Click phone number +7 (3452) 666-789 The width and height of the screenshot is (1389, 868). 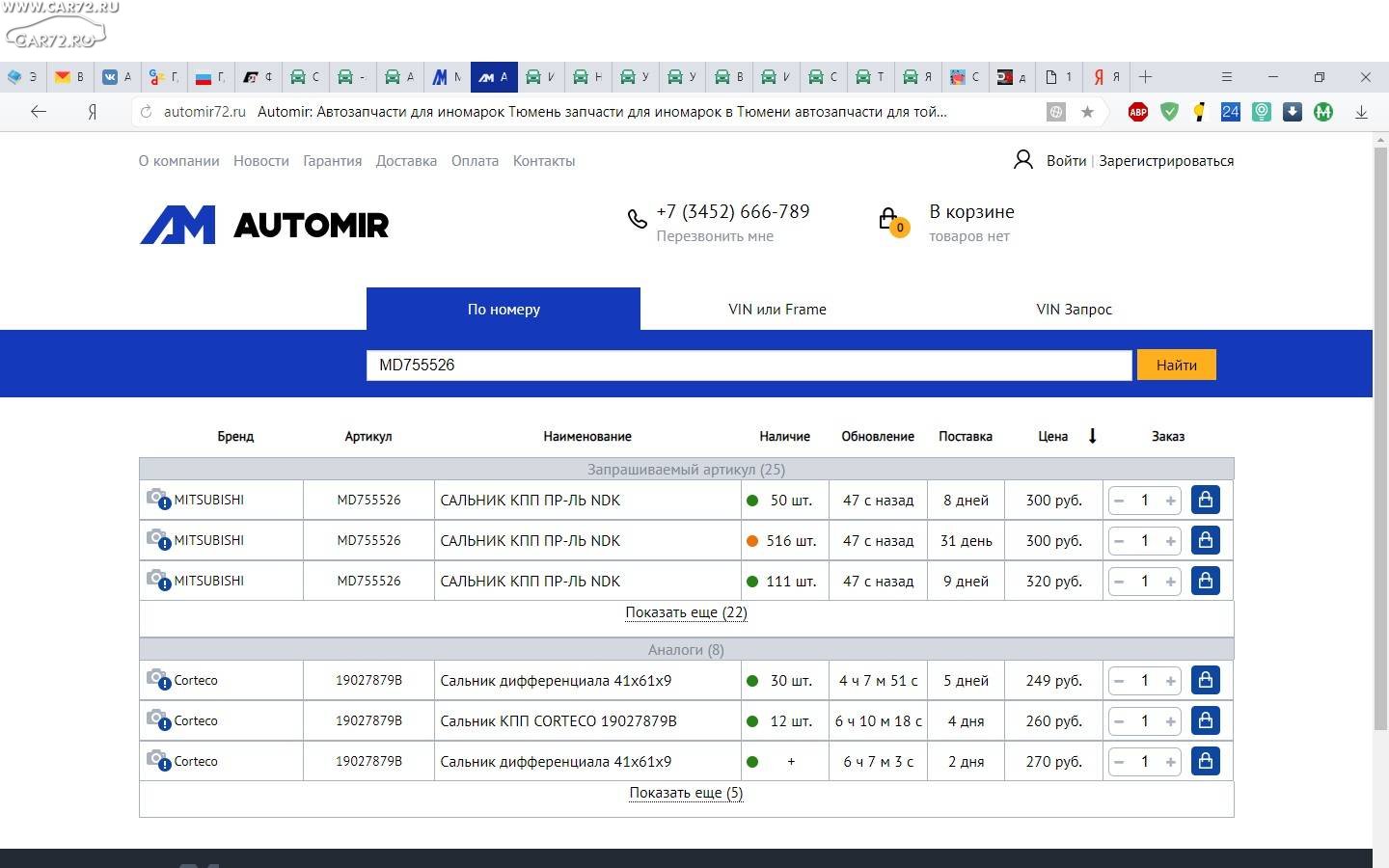733,211
